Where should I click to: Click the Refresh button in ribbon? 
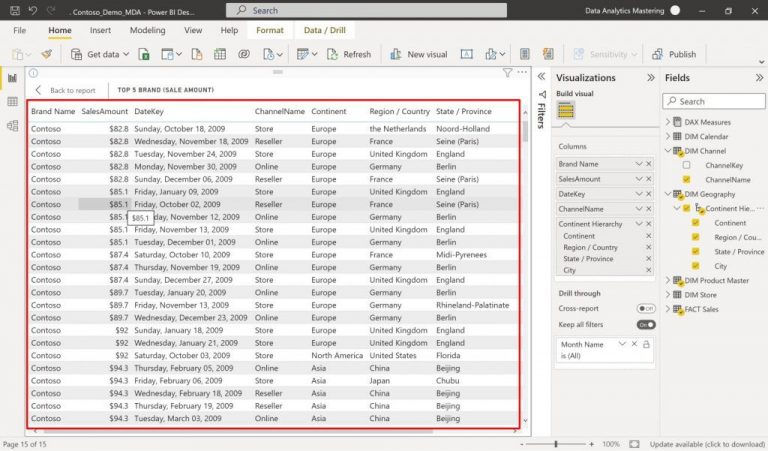(x=349, y=54)
